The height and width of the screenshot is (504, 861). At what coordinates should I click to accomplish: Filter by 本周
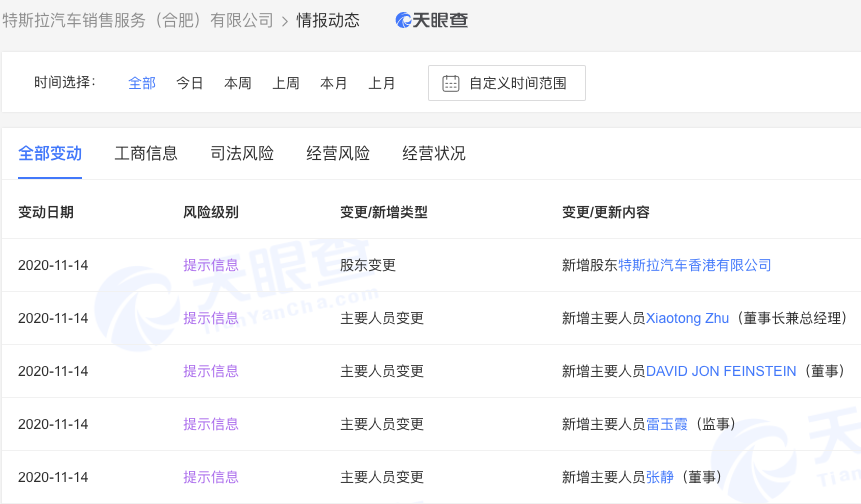238,83
